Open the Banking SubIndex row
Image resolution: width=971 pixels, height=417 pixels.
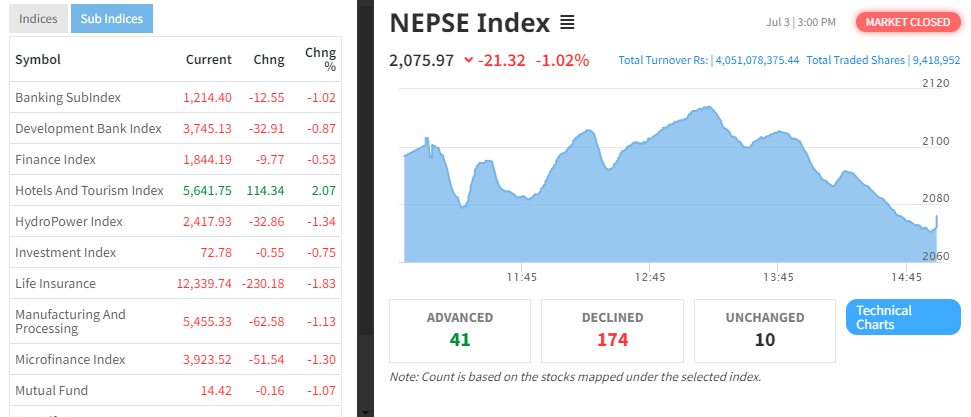67,97
